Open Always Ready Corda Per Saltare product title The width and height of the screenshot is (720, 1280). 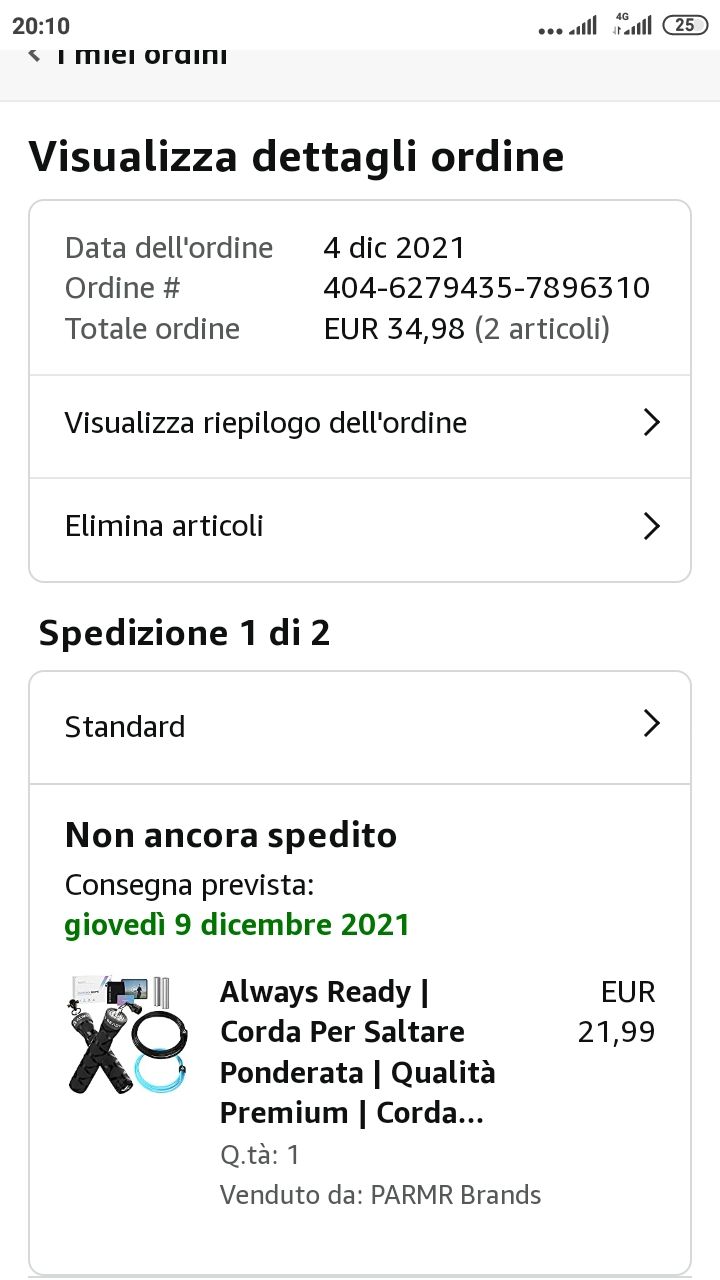pos(357,1052)
